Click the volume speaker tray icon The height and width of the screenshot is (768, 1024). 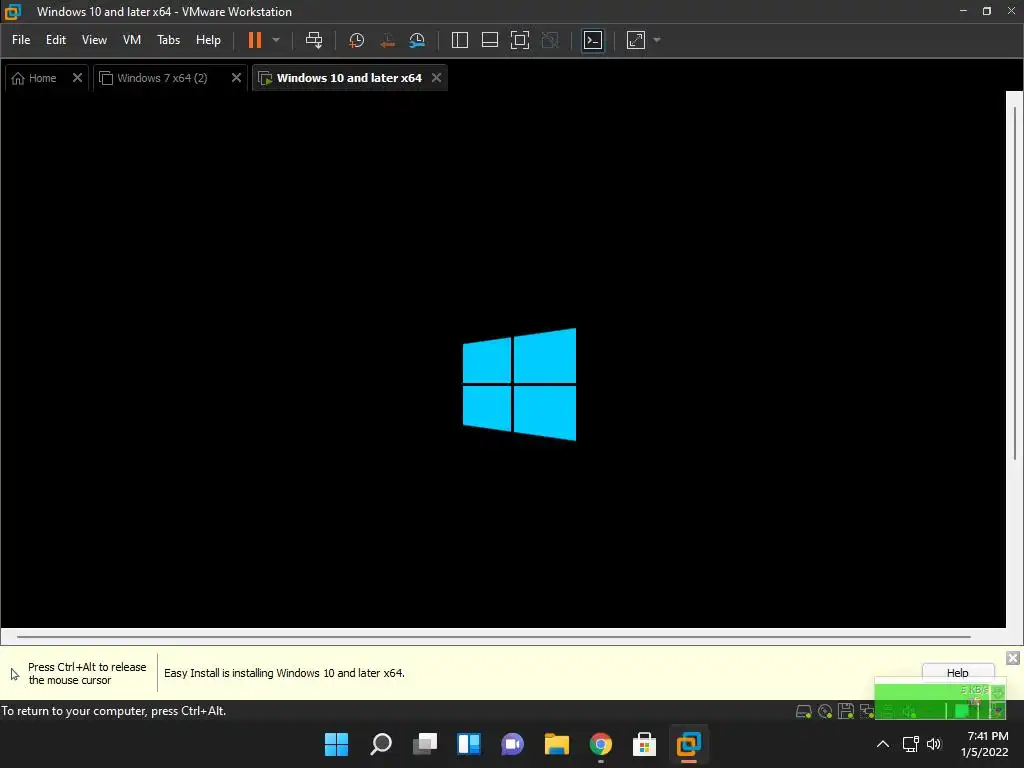click(x=934, y=744)
